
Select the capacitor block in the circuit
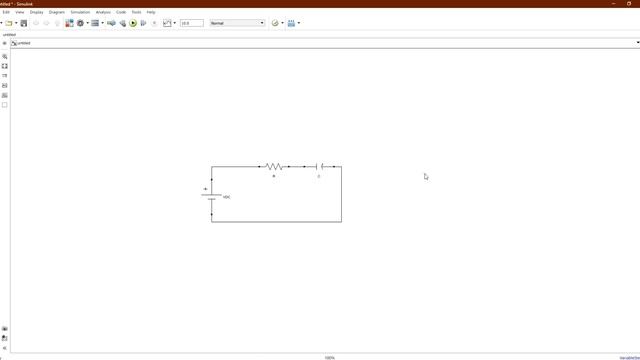pos(319,167)
